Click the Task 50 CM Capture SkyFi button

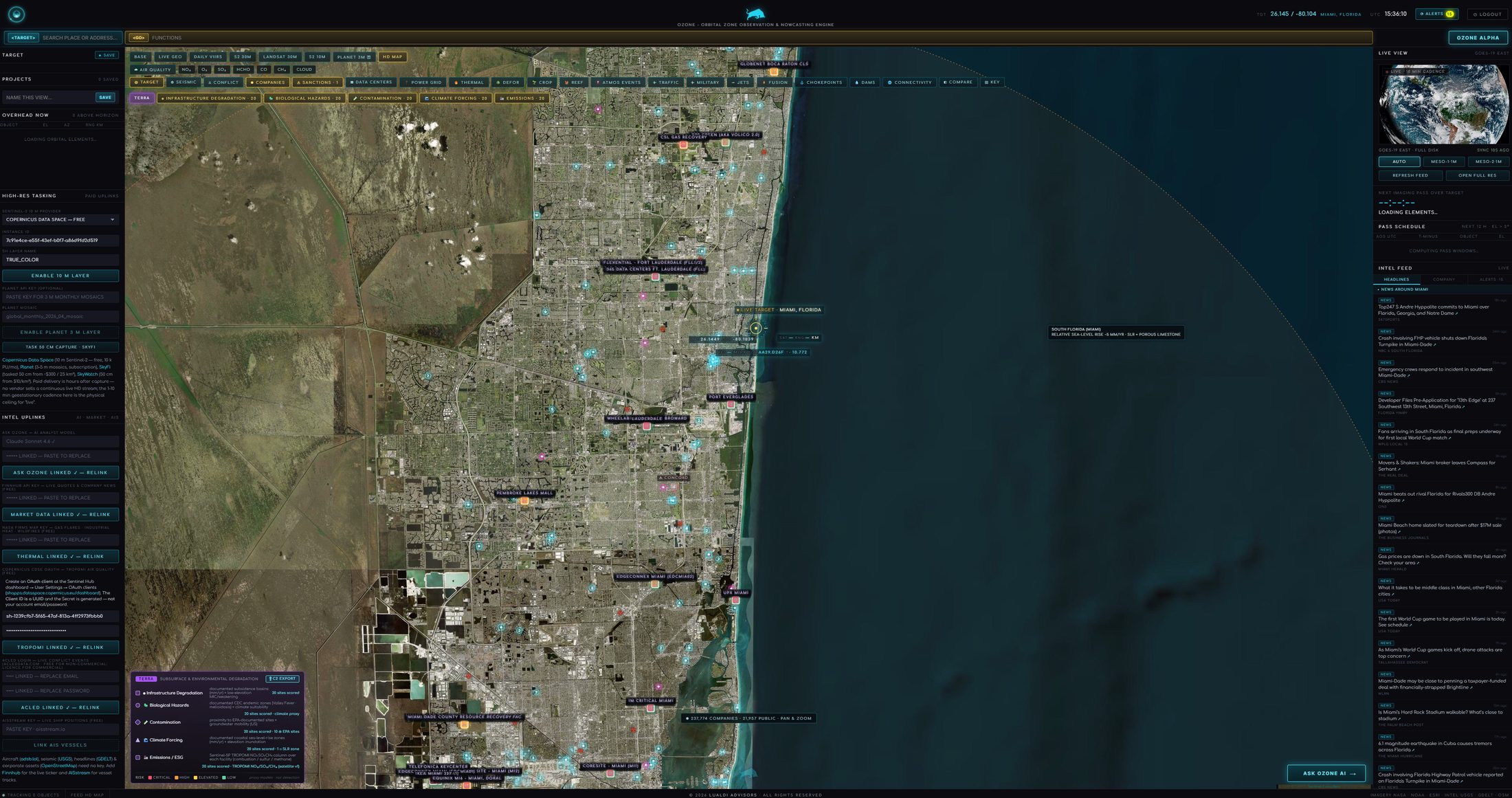[60, 347]
